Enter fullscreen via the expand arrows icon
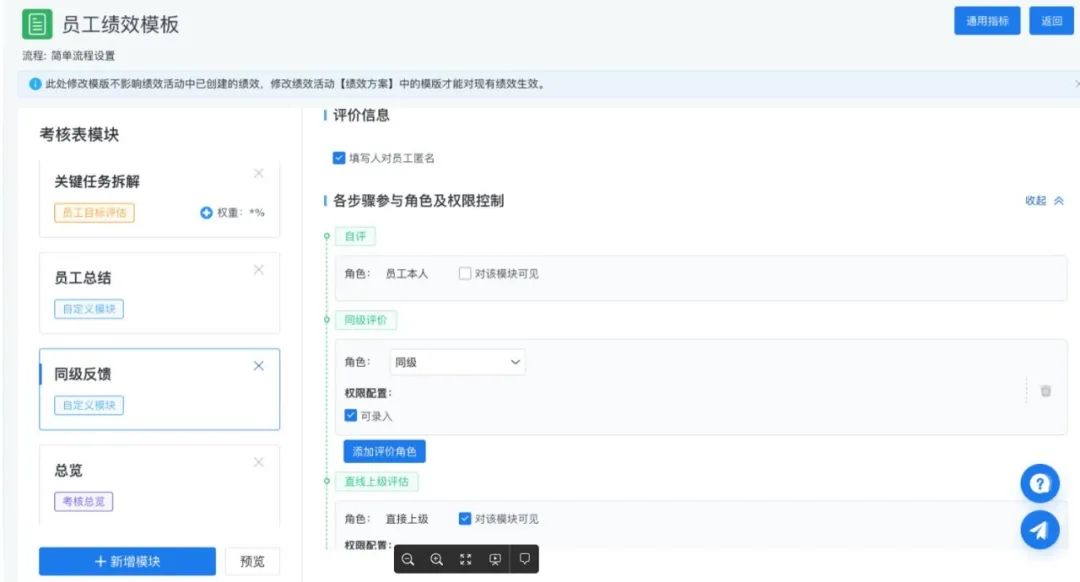The height and width of the screenshot is (582, 1080). pos(465,559)
